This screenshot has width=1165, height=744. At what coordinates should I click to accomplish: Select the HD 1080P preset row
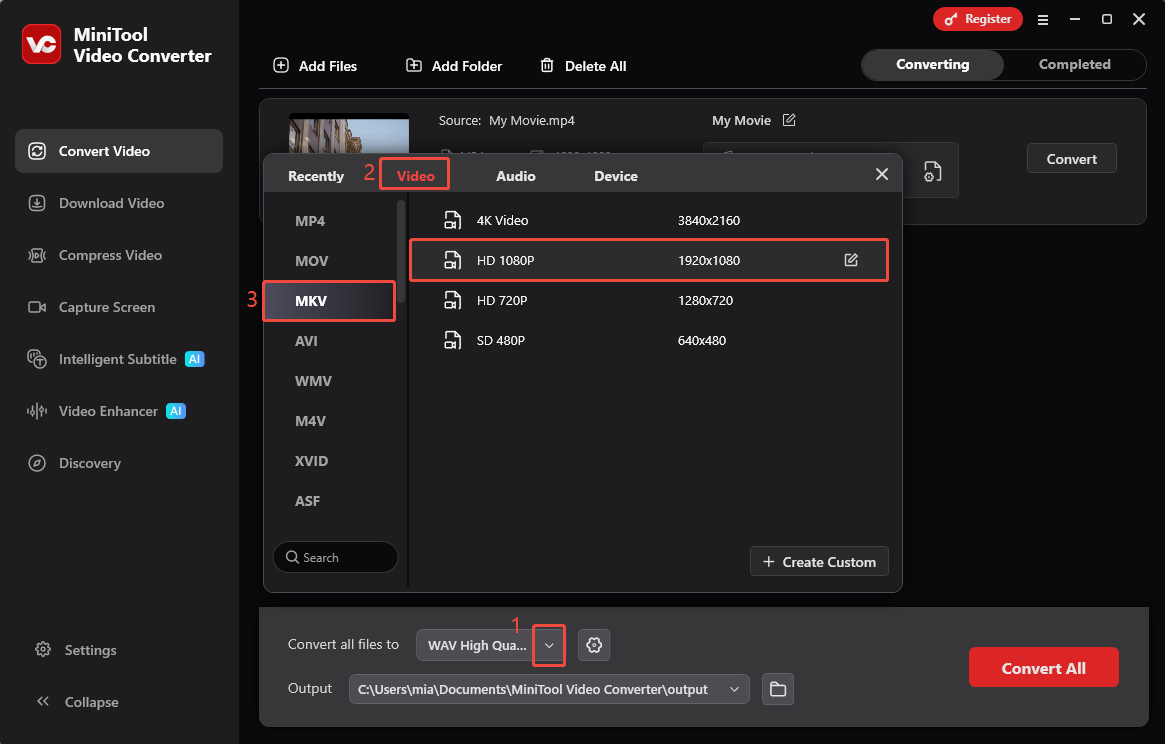[649, 260]
